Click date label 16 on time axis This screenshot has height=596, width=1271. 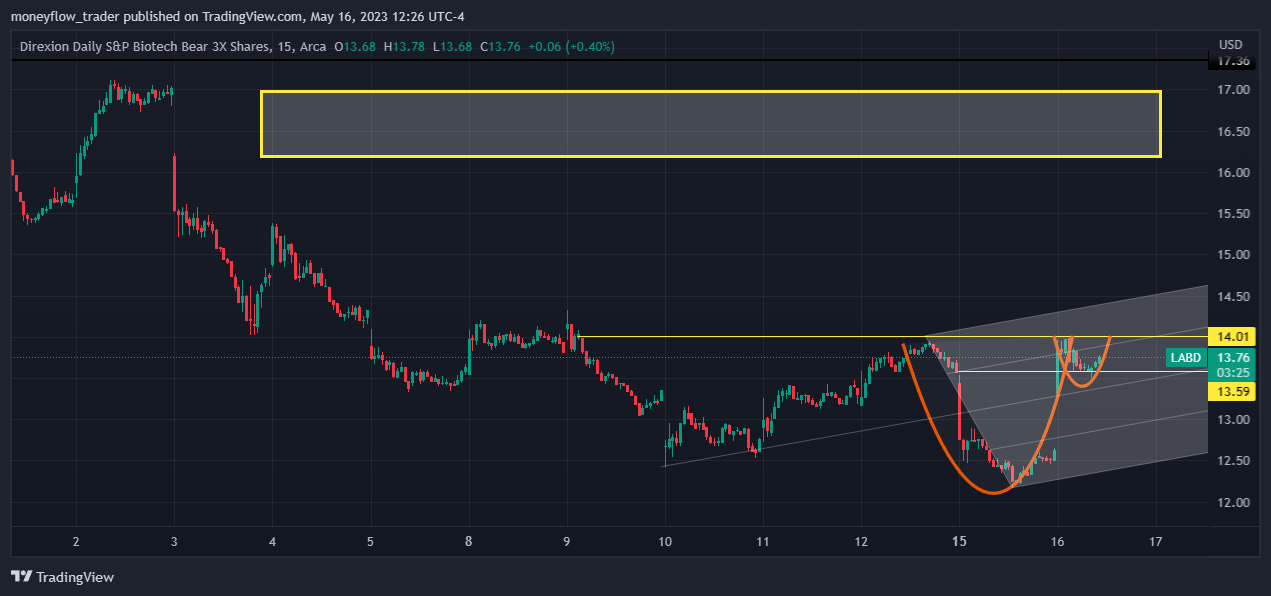click(x=1058, y=541)
